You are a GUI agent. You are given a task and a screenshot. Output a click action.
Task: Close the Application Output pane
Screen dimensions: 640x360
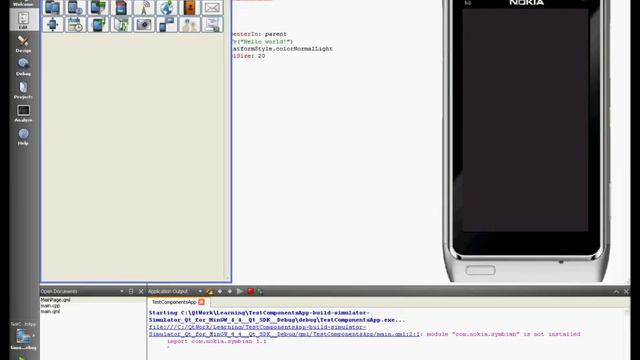[627, 291]
